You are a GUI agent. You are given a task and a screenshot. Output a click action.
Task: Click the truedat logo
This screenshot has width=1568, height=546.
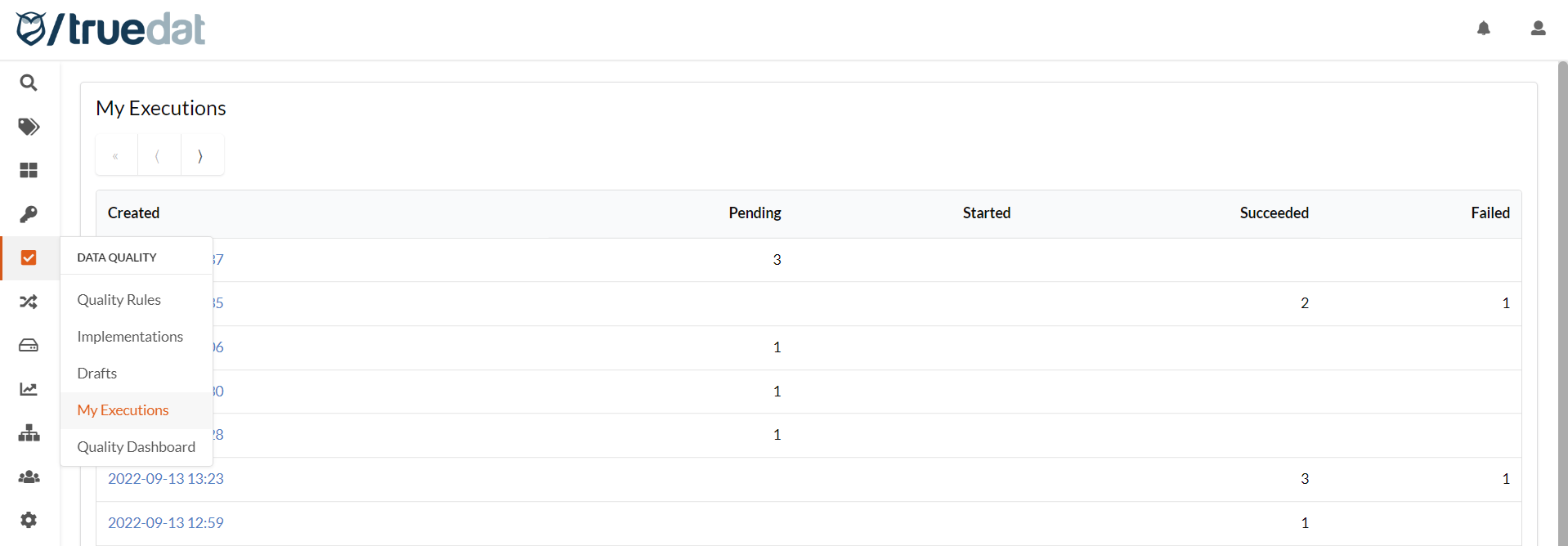[110, 29]
